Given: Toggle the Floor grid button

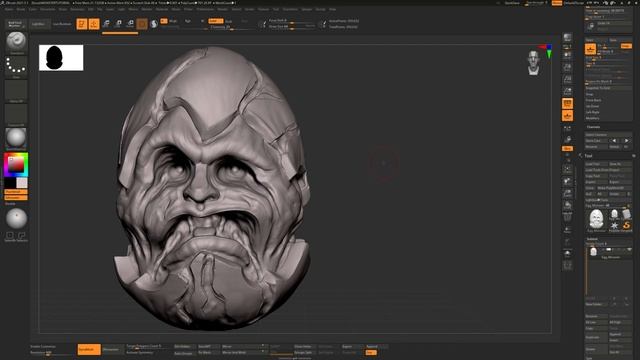Looking at the screenshot, I should [x=567, y=116].
